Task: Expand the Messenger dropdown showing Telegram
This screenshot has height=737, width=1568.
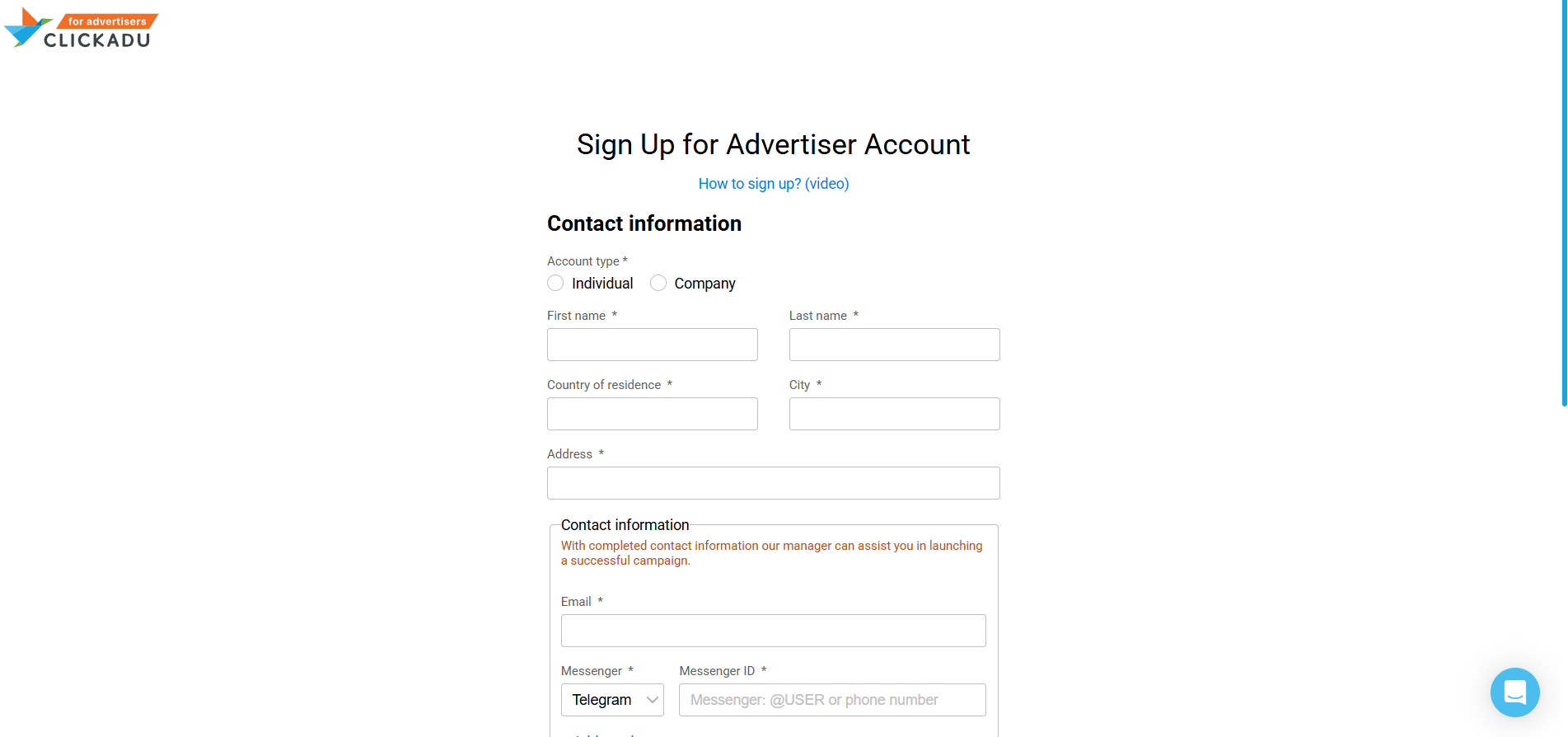Action: (x=612, y=700)
